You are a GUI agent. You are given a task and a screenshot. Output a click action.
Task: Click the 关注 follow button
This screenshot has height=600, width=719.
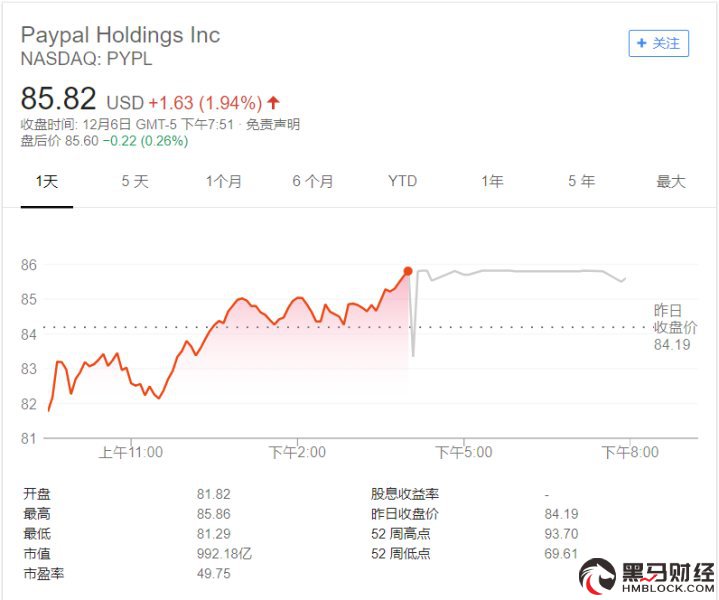658,44
